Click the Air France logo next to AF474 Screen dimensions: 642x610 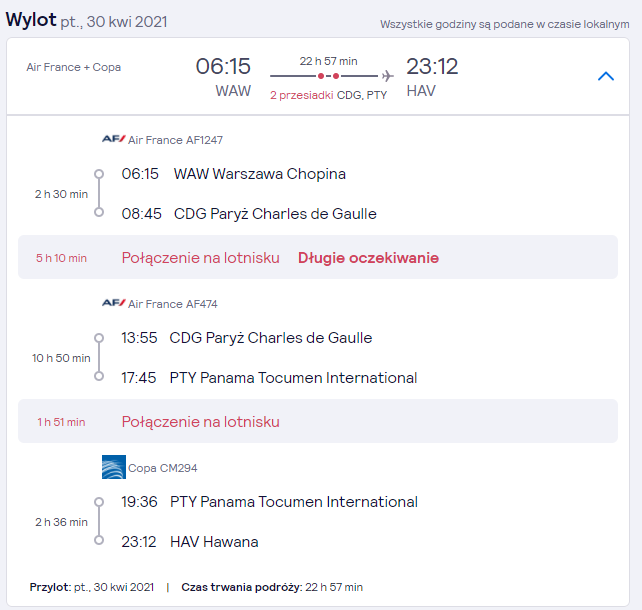(x=113, y=303)
